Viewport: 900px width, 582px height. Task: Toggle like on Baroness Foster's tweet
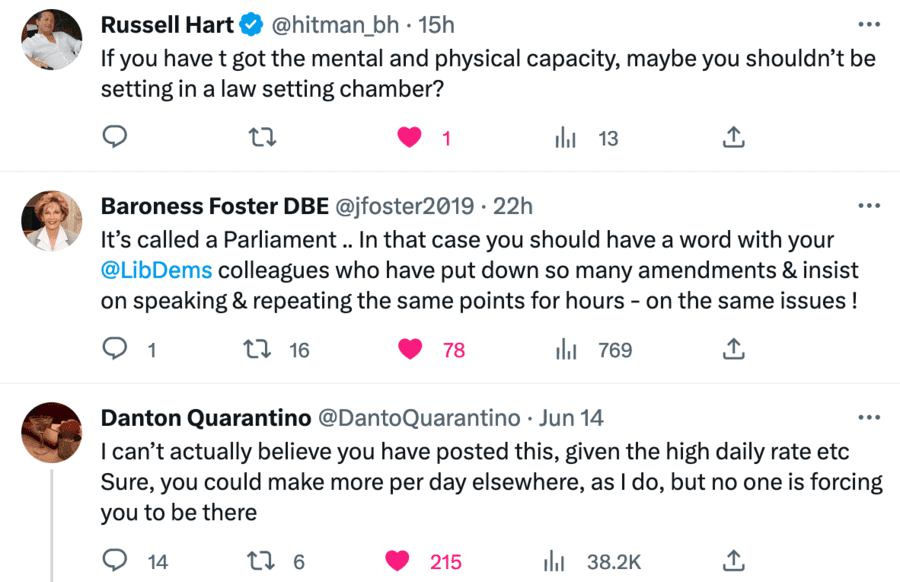[x=410, y=349]
